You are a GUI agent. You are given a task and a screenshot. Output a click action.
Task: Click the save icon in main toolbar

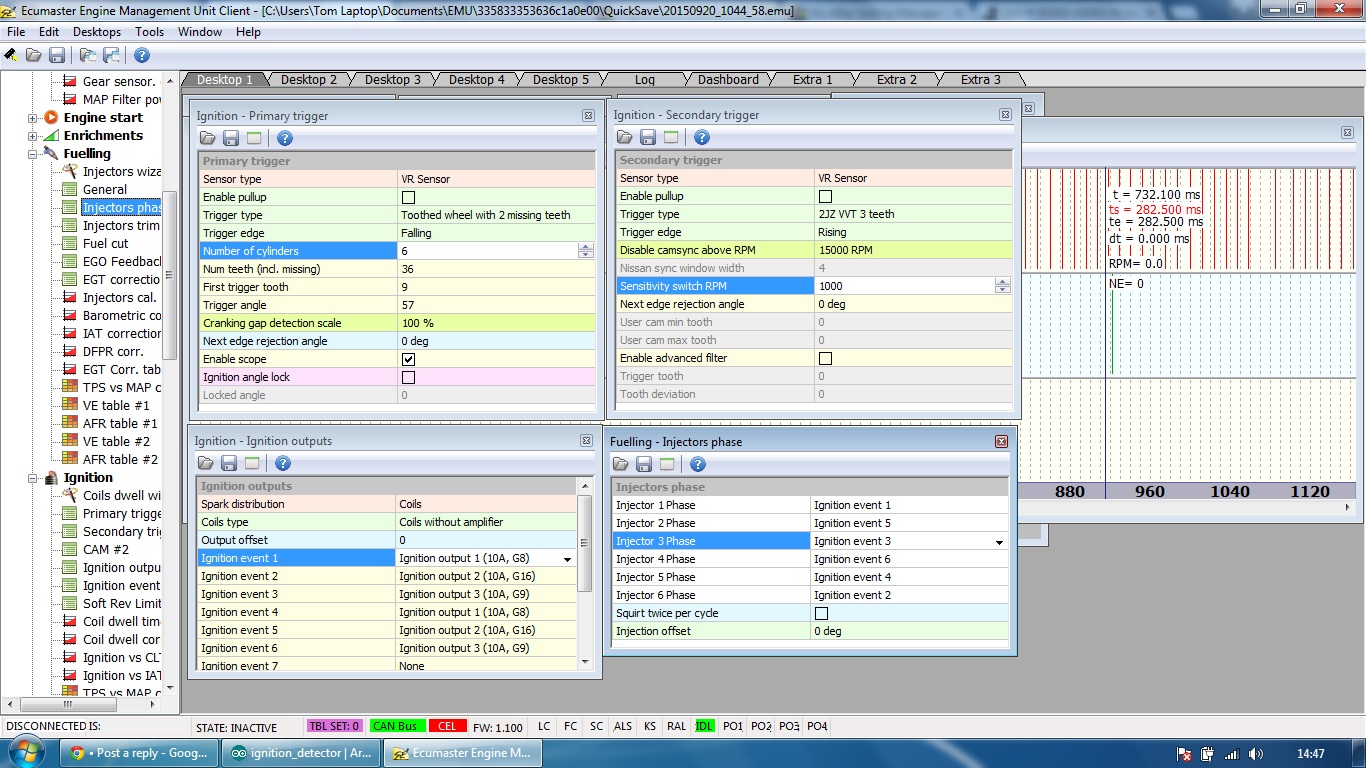point(57,56)
